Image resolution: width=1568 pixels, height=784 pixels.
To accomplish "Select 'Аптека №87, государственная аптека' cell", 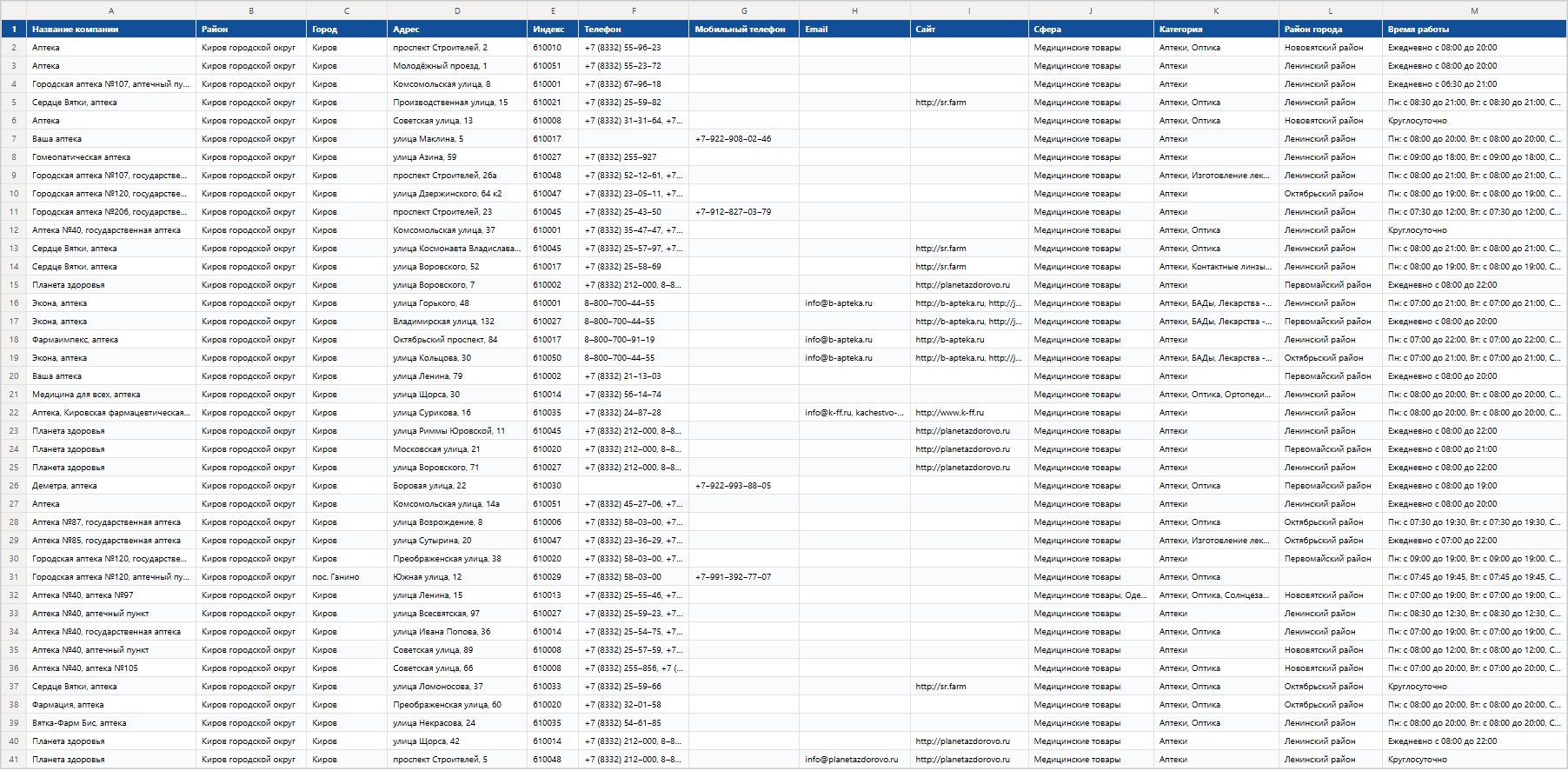I will (x=111, y=522).
